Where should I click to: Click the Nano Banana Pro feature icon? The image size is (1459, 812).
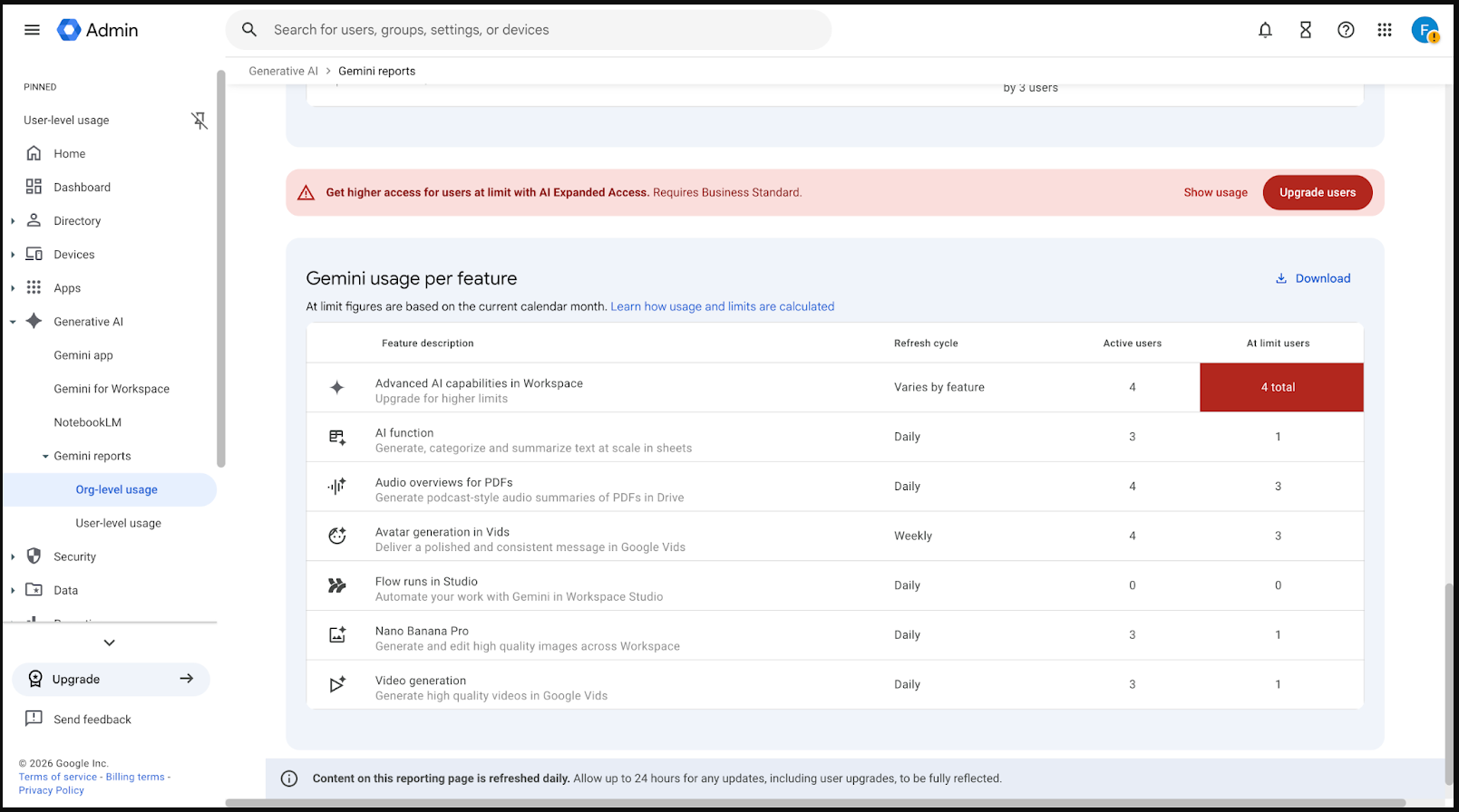pyautogui.click(x=337, y=635)
